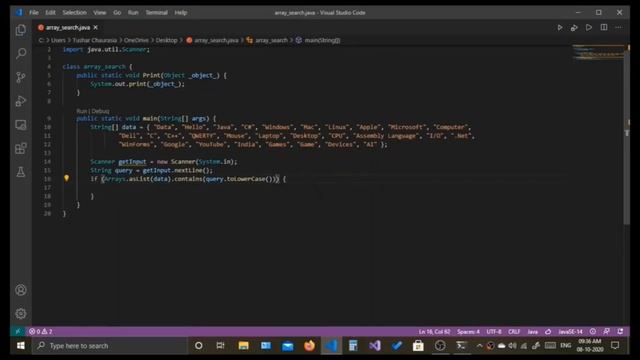The image size is (640, 360).
Task: Open the Search view in activity bar
Action: 21,53
